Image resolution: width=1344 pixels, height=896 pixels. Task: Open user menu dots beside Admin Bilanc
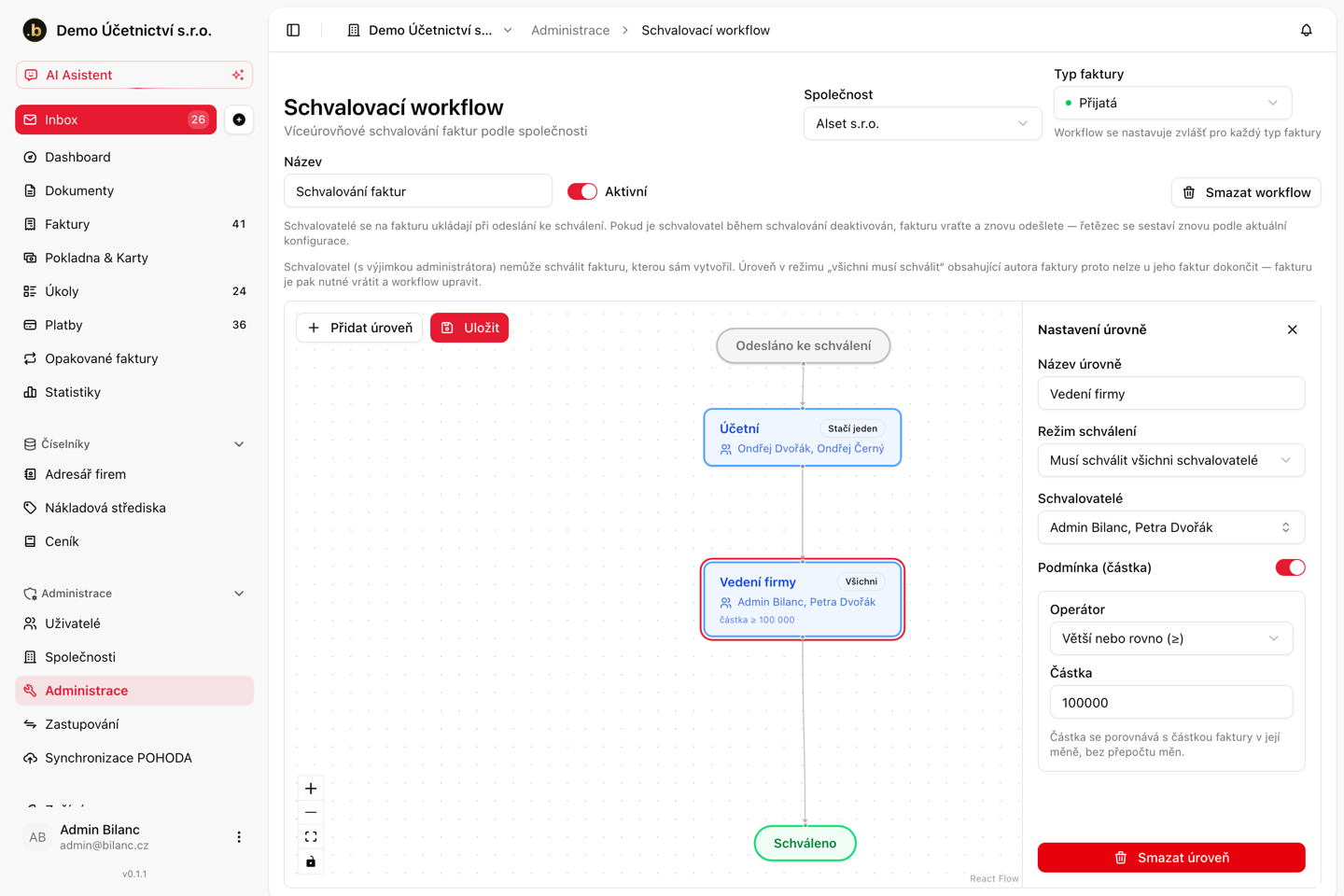point(239,837)
